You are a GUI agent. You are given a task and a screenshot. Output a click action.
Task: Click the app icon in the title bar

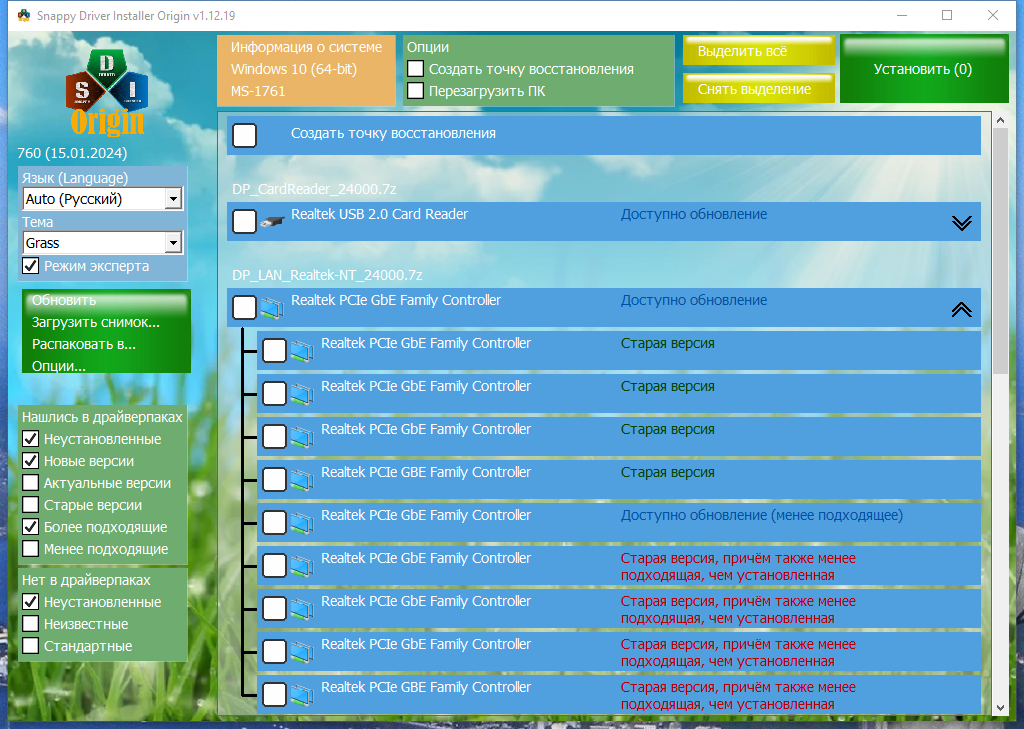(x=24, y=15)
